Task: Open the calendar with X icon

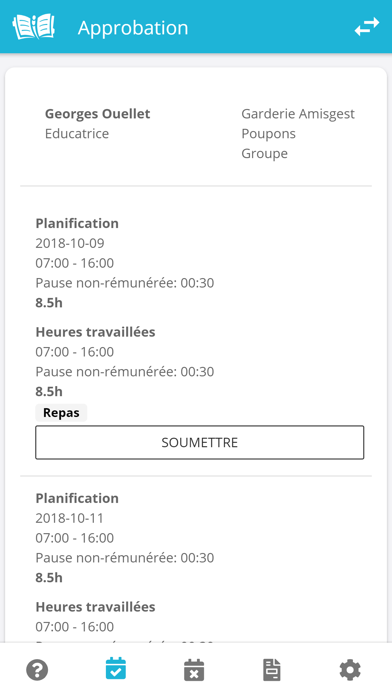Action: 194,669
